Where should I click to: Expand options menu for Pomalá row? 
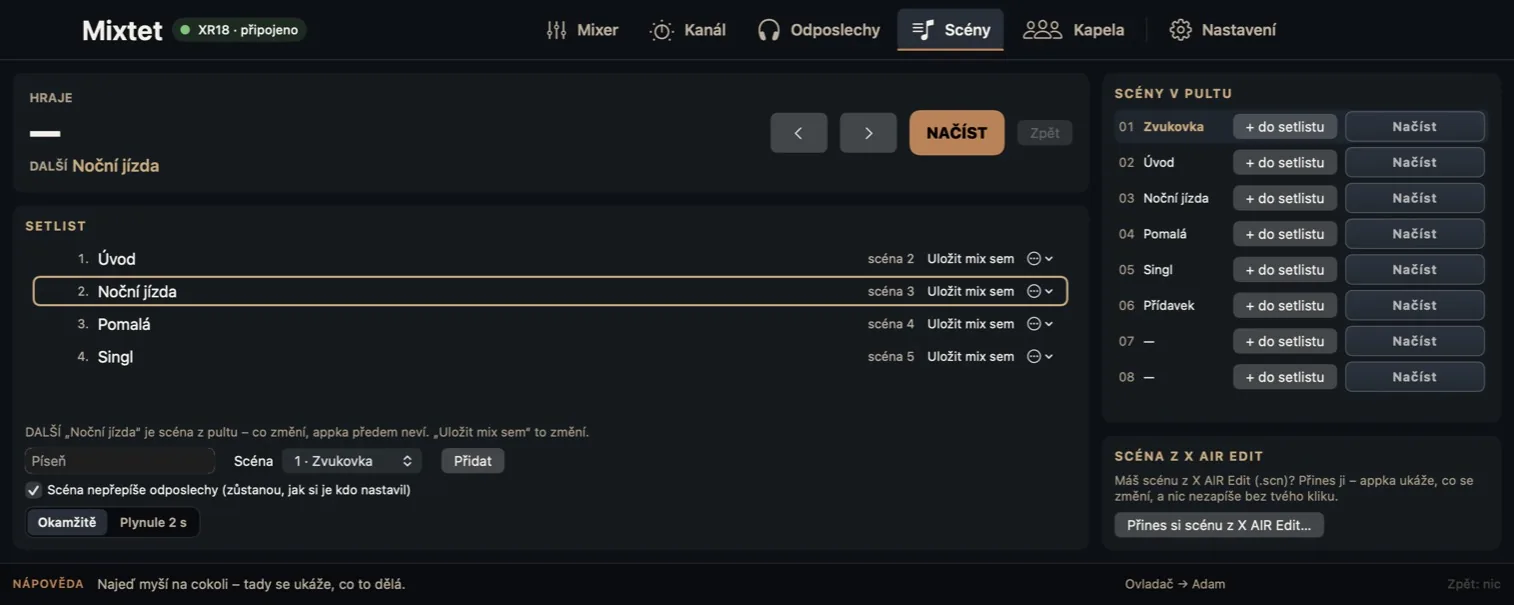pos(1040,324)
